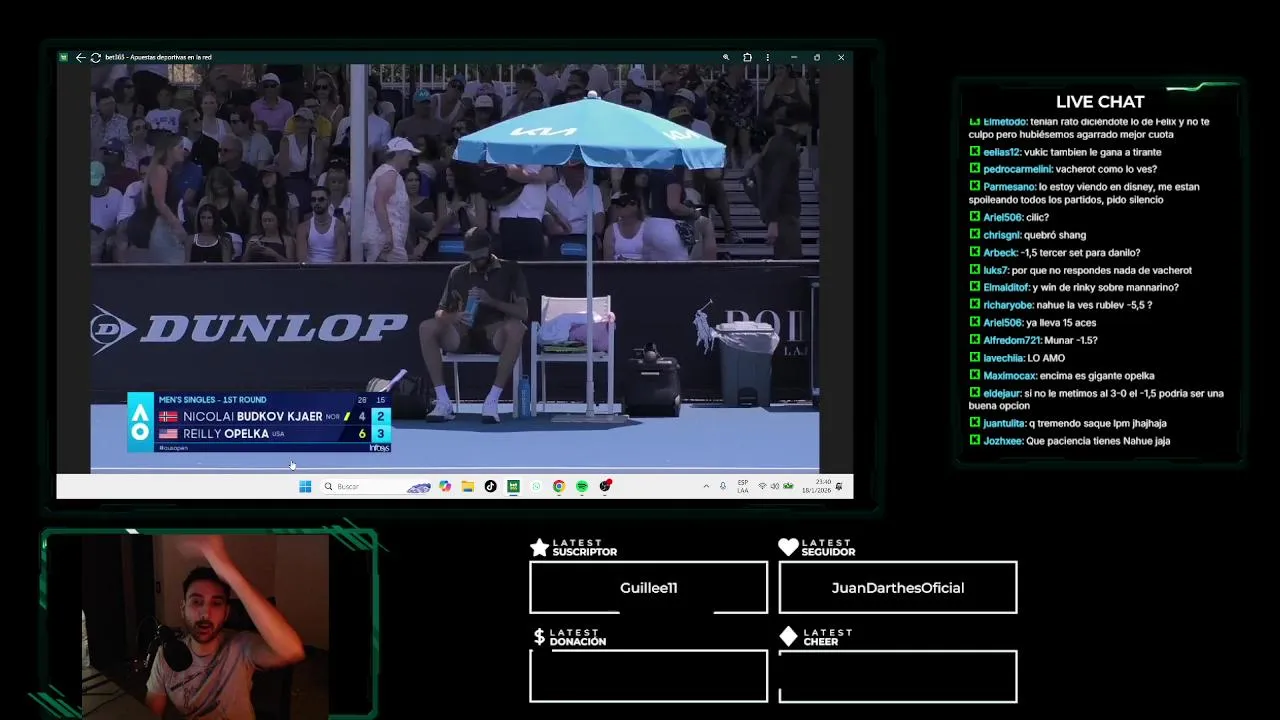Open Spotify from the taskbar

tap(582, 486)
